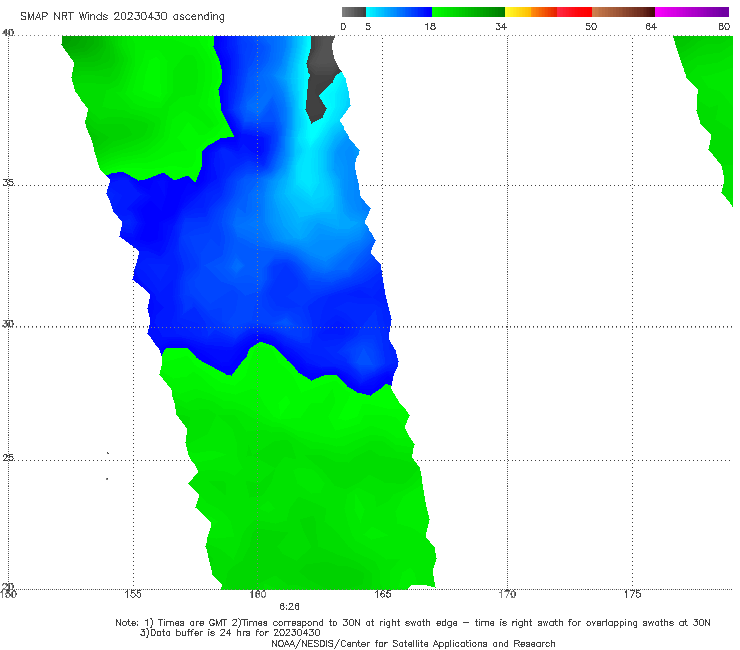Click longitude label '150' at the bottom left
This screenshot has height=650, width=740.
point(8,594)
